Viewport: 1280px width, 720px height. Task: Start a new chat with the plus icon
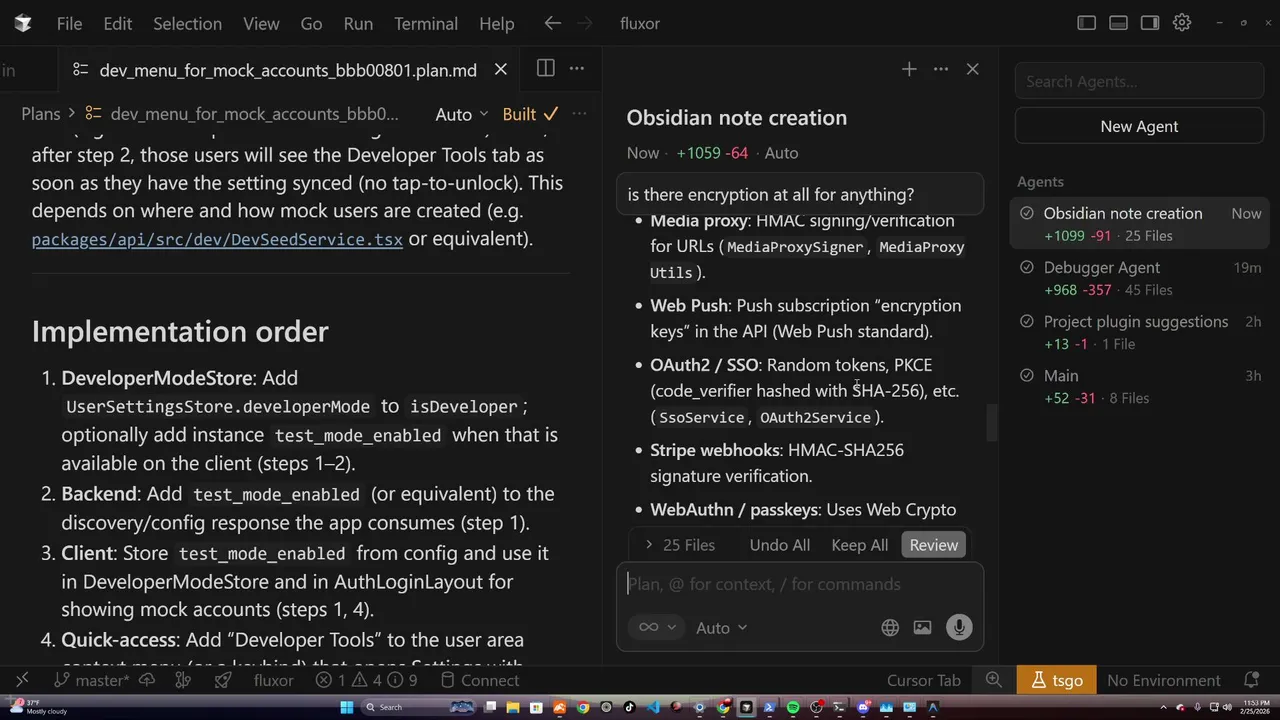coord(909,69)
